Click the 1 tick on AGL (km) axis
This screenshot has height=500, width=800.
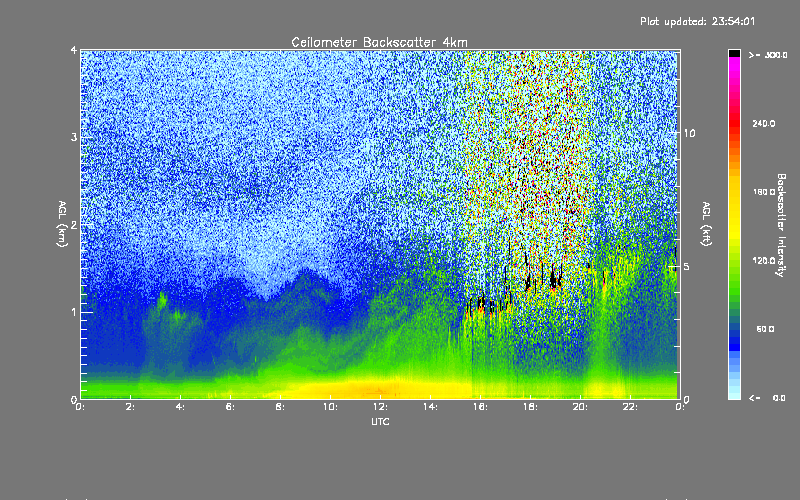[74, 312]
